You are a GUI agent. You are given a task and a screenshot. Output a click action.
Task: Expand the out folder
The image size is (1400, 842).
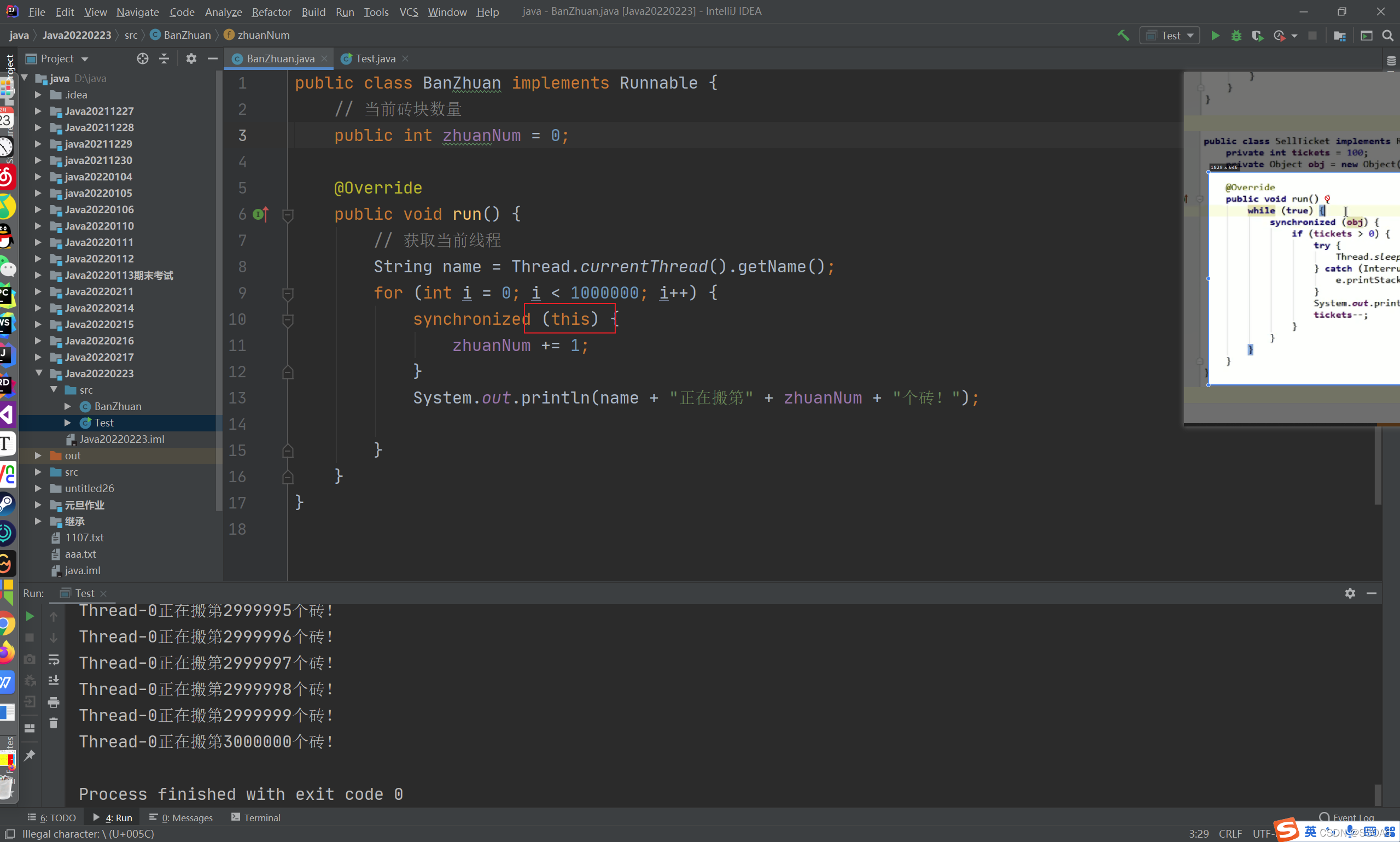pos(38,455)
